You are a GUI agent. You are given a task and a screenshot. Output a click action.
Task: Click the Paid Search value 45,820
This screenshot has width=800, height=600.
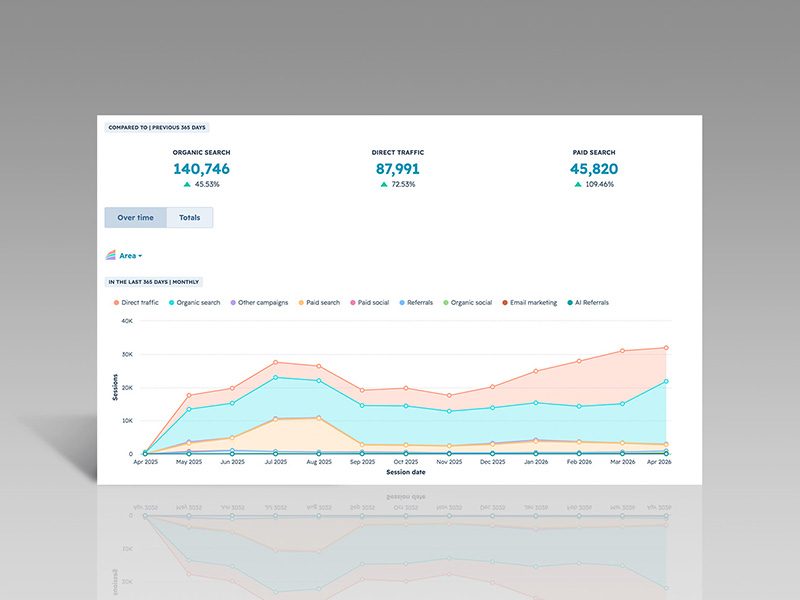(594, 169)
